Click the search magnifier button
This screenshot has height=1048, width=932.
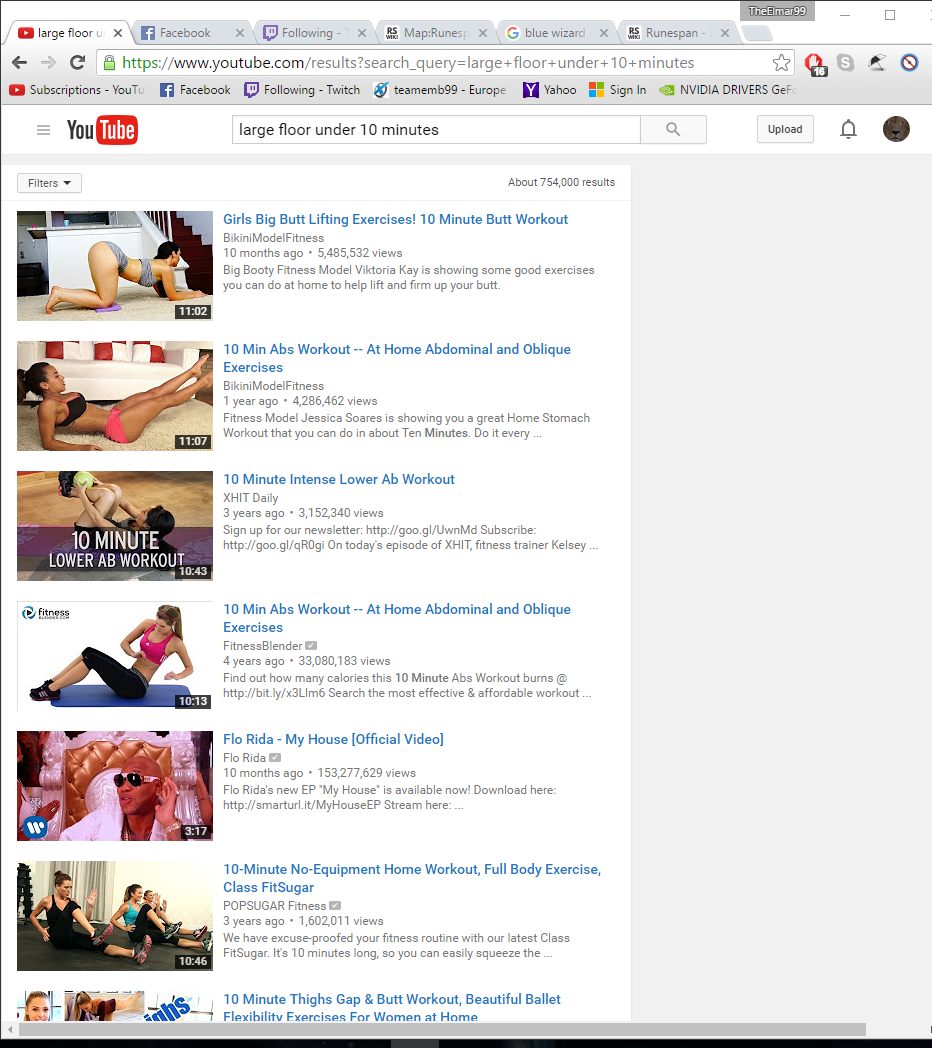click(x=673, y=130)
